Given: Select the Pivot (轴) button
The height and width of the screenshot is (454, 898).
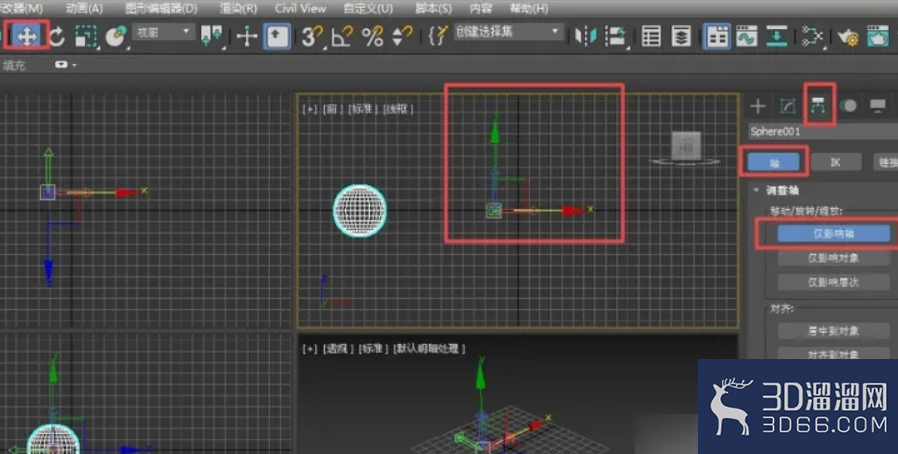Looking at the screenshot, I should pyautogui.click(x=774, y=162).
